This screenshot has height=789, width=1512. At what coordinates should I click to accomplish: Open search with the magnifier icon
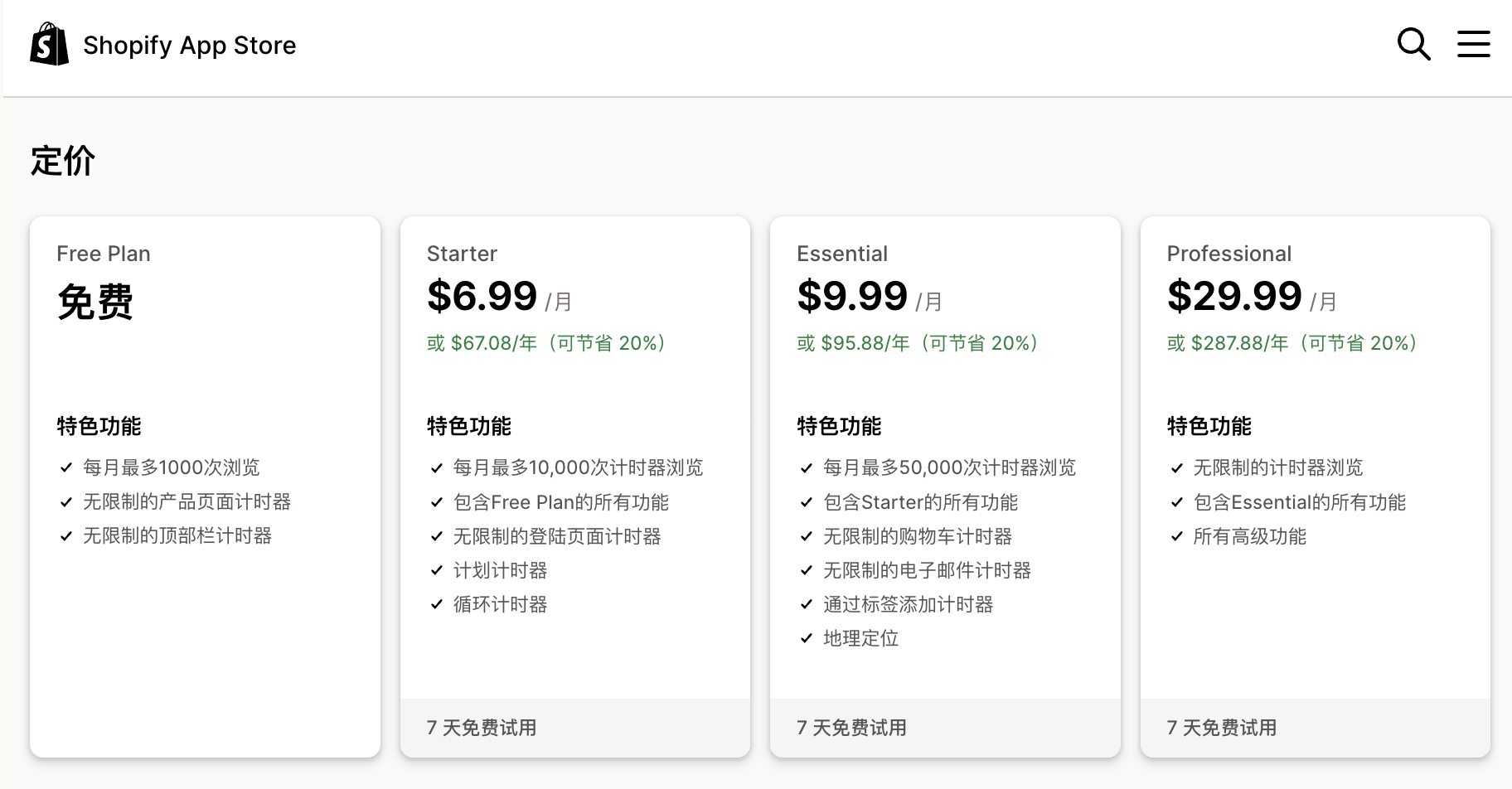click(1413, 44)
